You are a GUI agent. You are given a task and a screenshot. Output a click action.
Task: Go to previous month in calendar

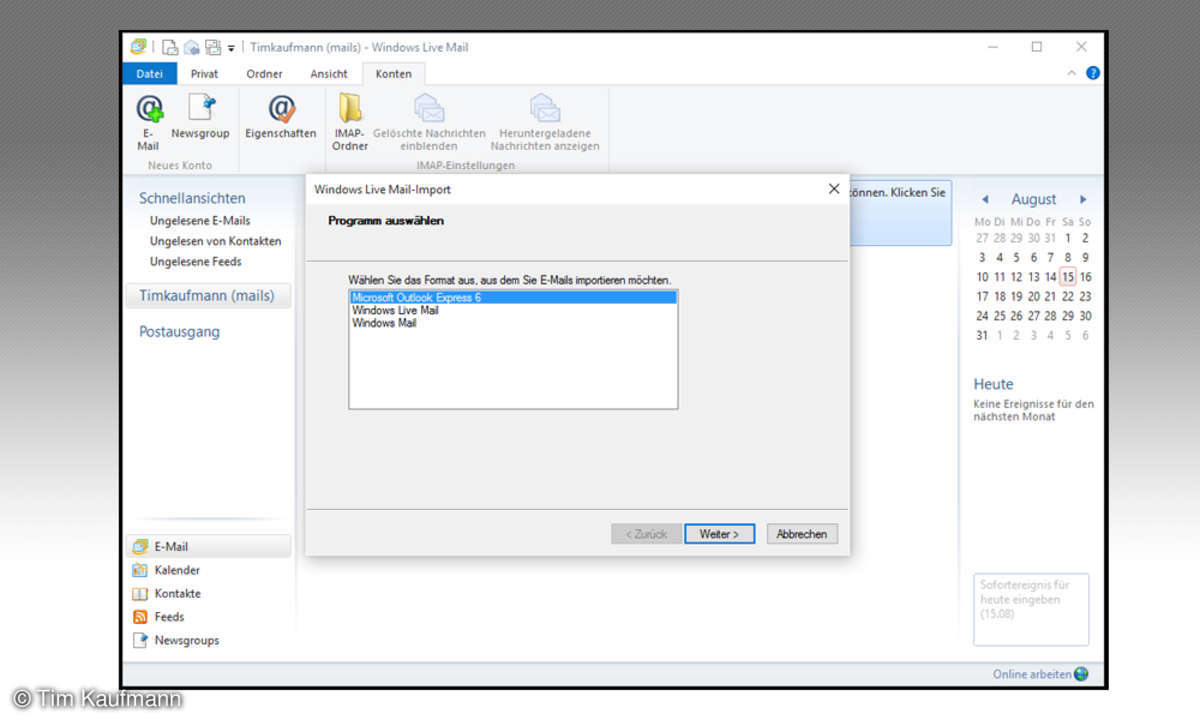pos(984,199)
